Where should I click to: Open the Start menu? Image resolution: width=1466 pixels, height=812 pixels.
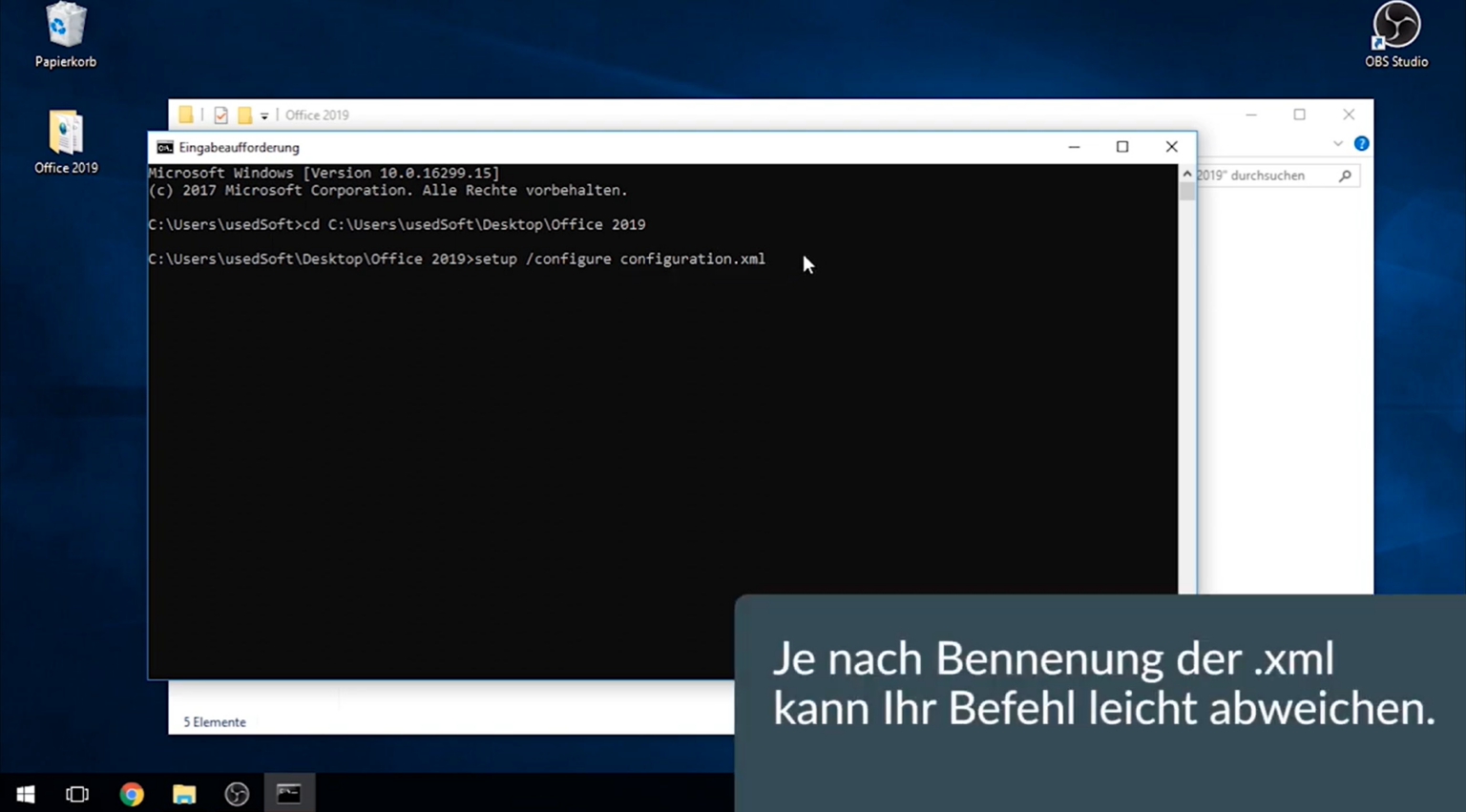25,793
